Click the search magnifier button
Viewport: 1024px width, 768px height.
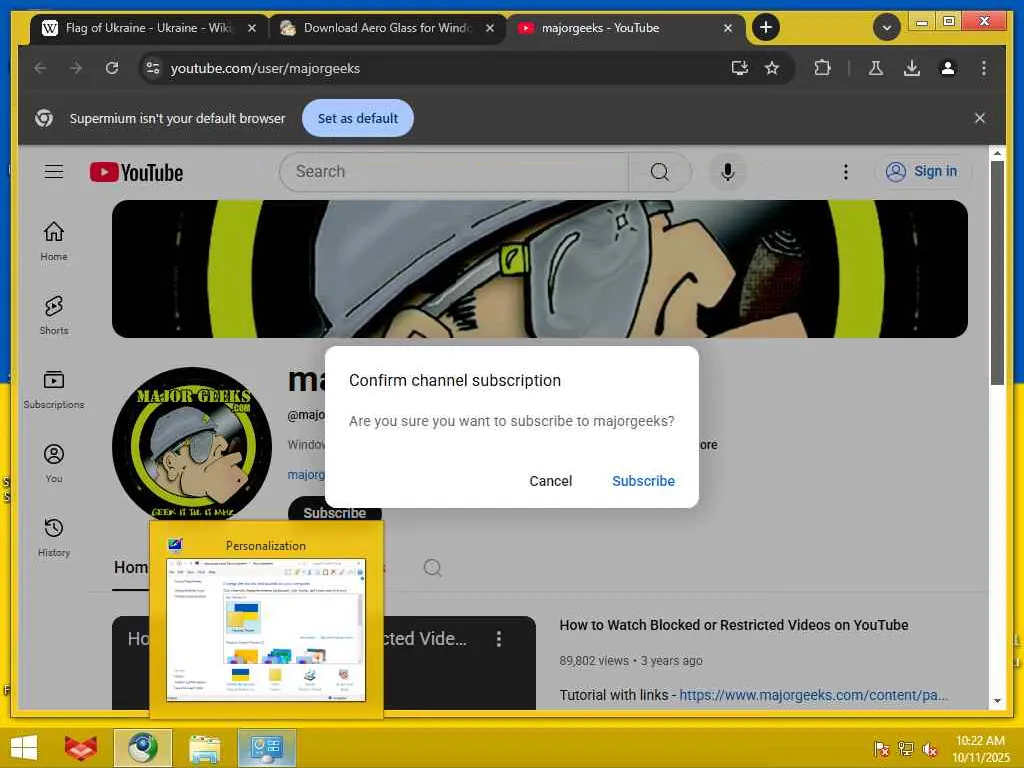click(660, 172)
